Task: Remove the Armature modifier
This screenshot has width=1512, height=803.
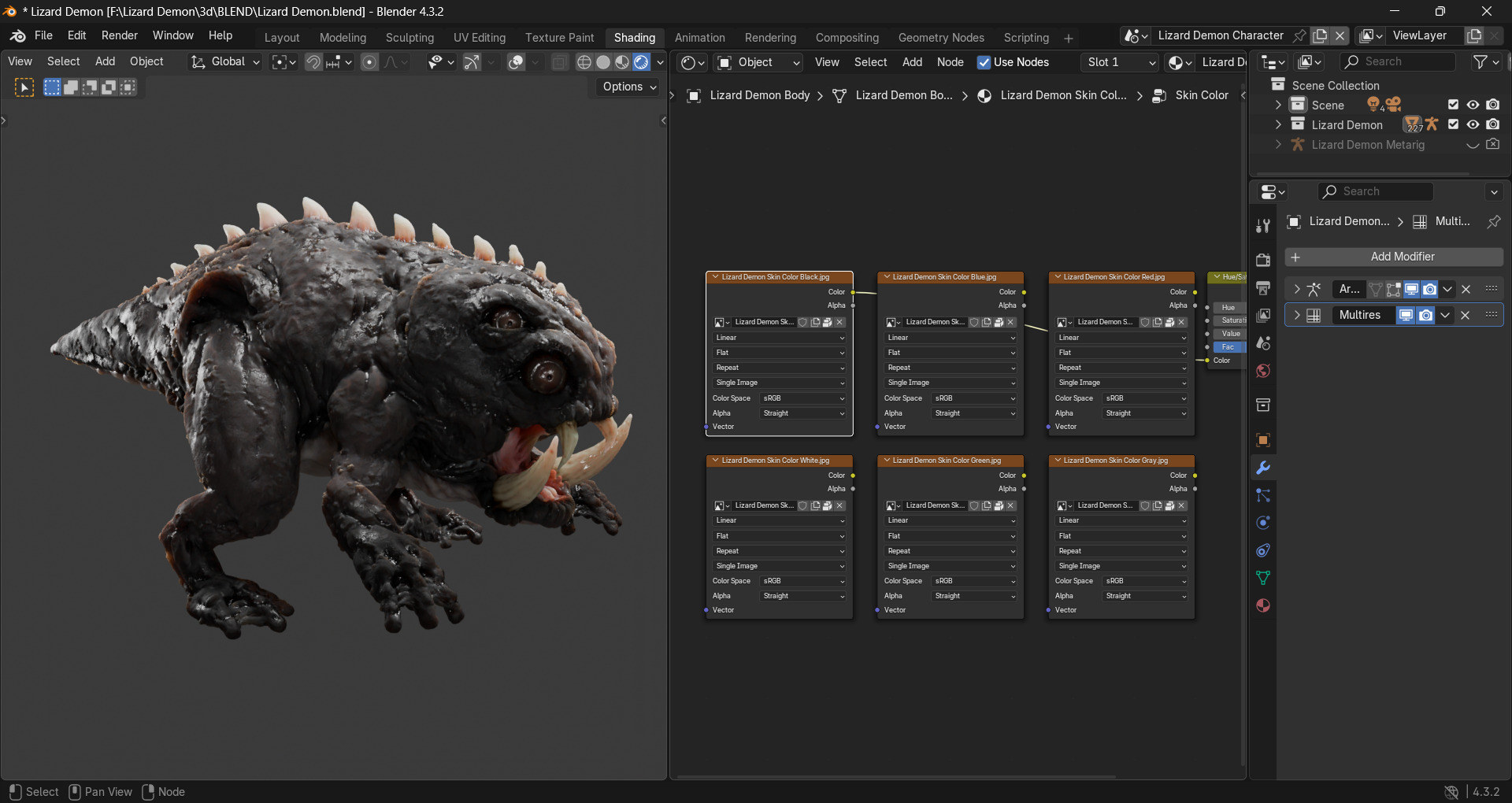Action: (1466, 289)
